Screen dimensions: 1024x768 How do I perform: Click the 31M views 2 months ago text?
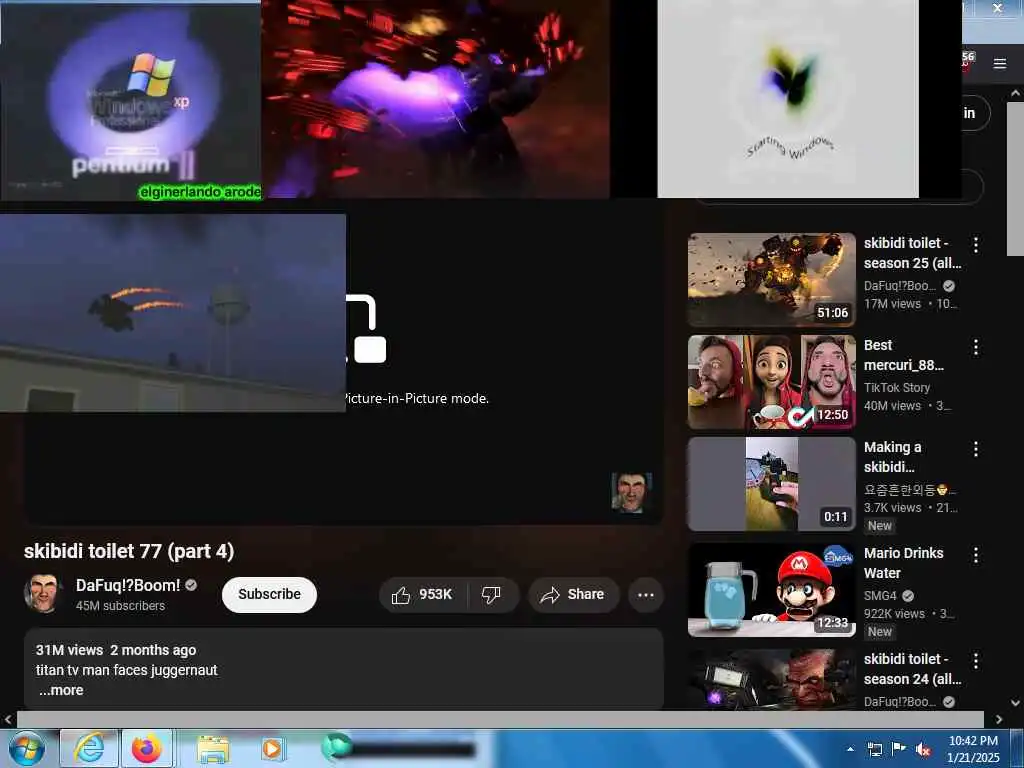point(116,650)
